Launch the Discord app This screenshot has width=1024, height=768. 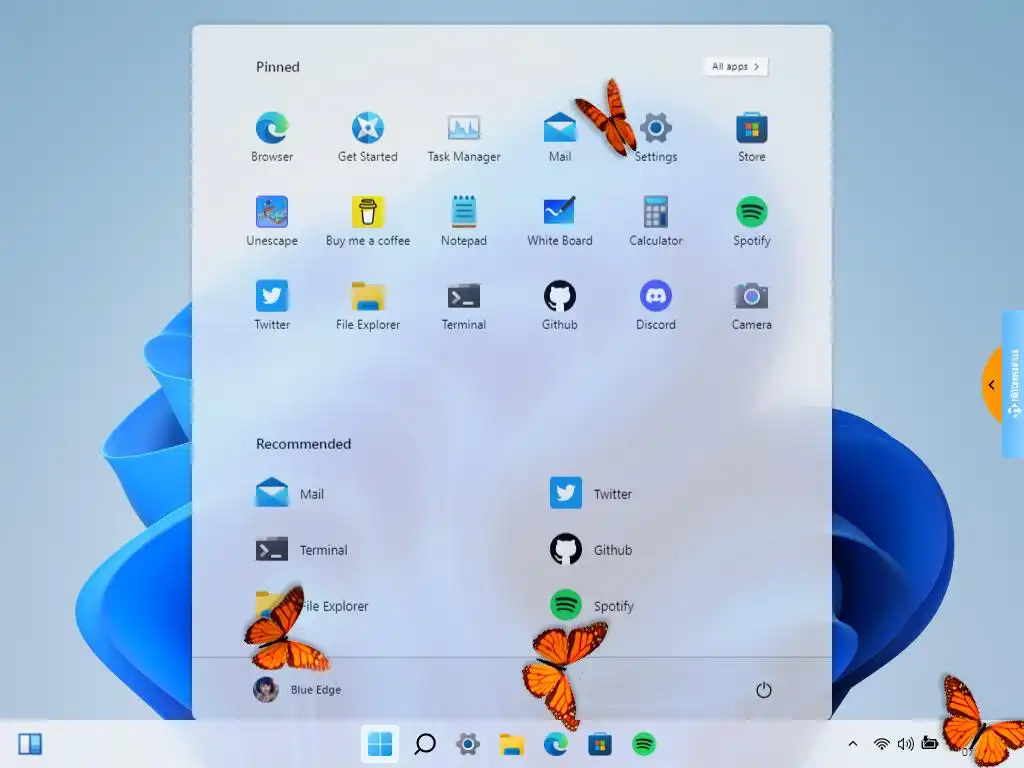(656, 305)
